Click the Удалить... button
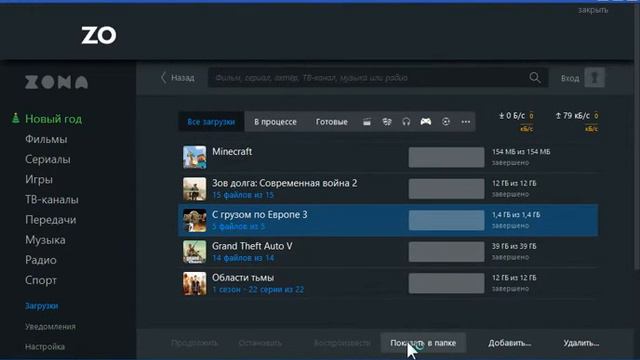 tap(581, 343)
